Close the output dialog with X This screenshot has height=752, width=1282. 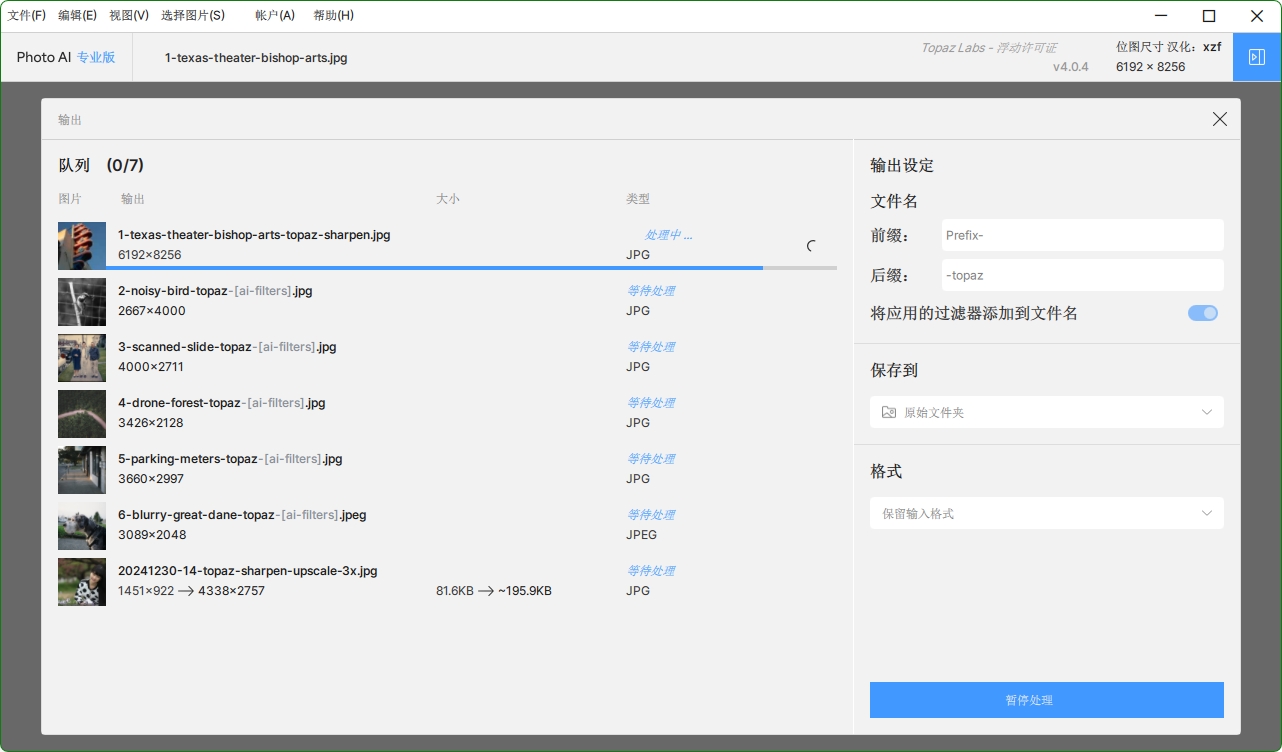(x=1219, y=119)
